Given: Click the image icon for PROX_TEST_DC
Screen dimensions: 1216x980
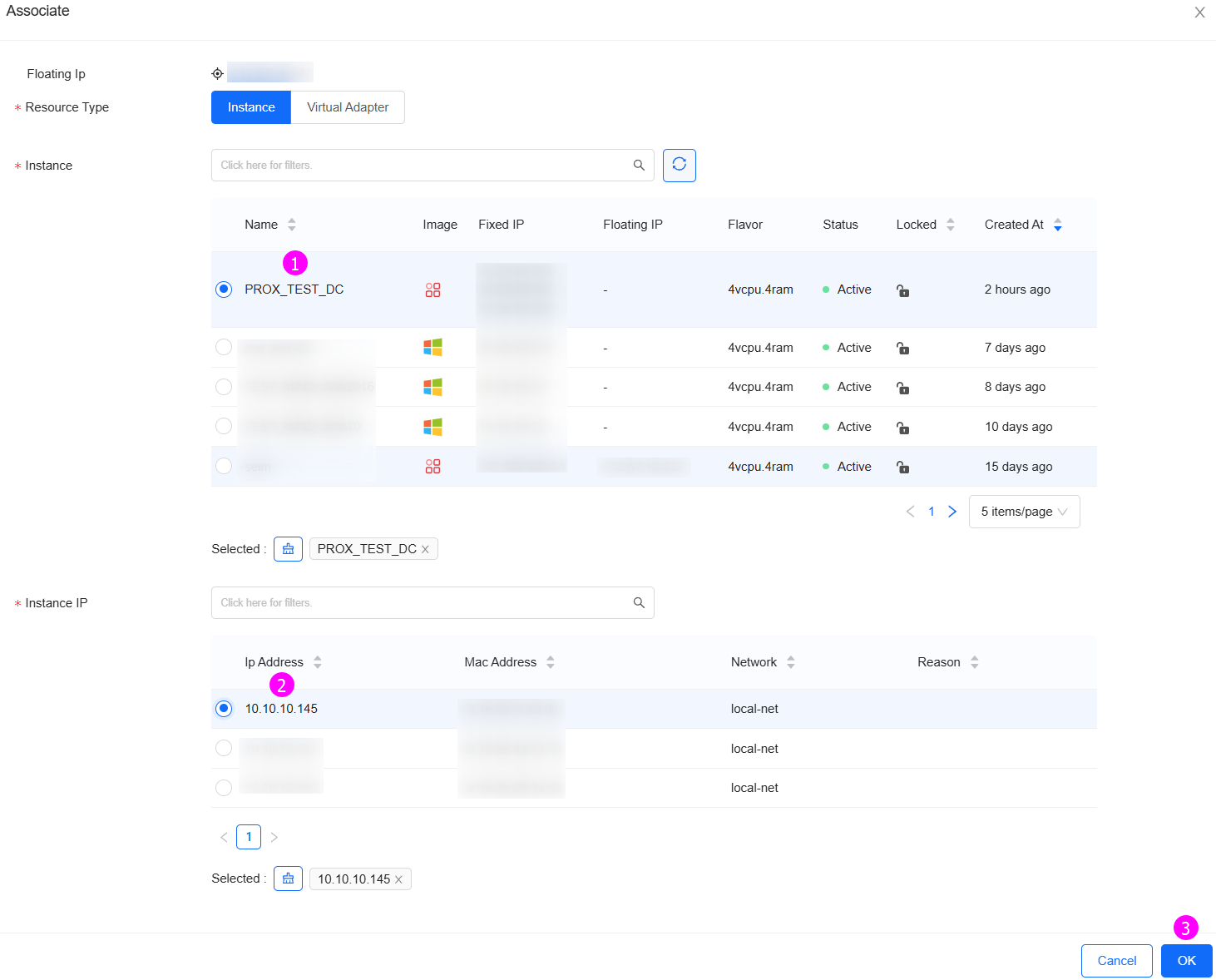Looking at the screenshot, I should [x=433, y=290].
